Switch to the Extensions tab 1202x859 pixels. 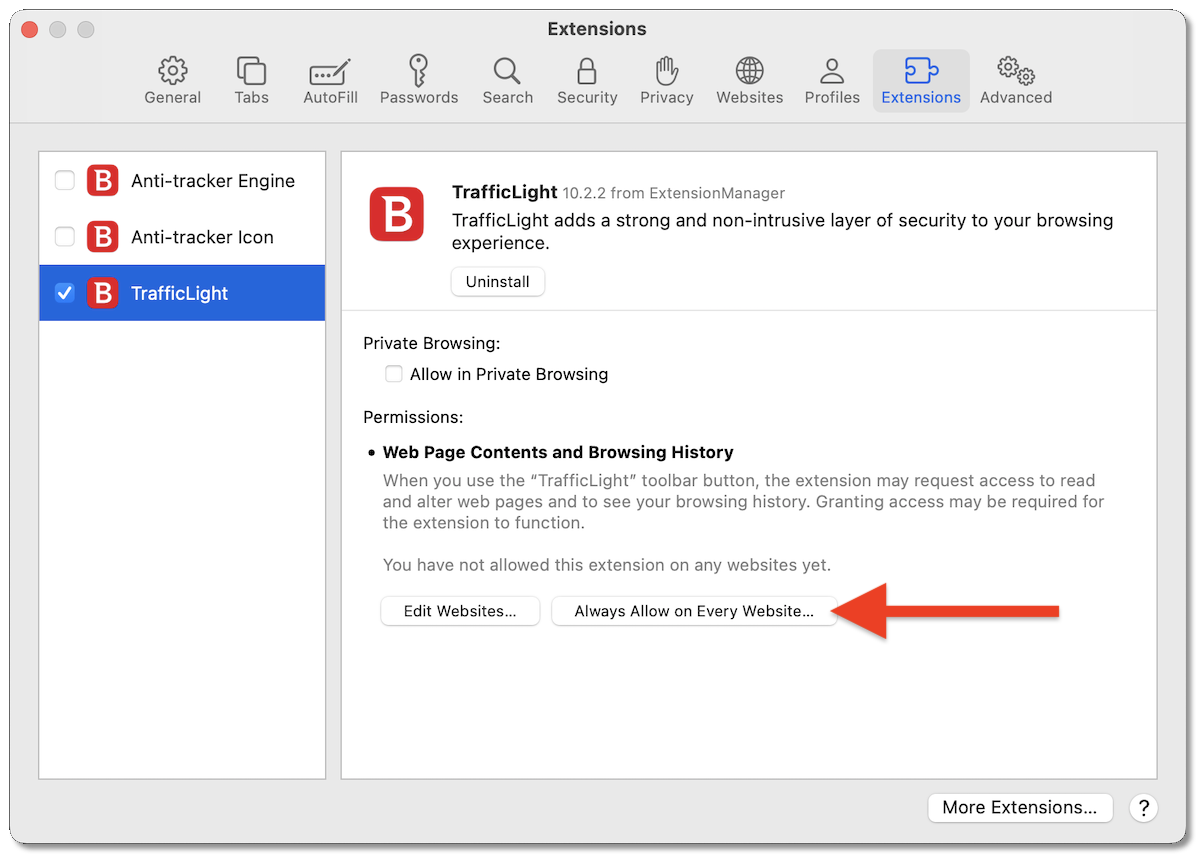coord(920,80)
